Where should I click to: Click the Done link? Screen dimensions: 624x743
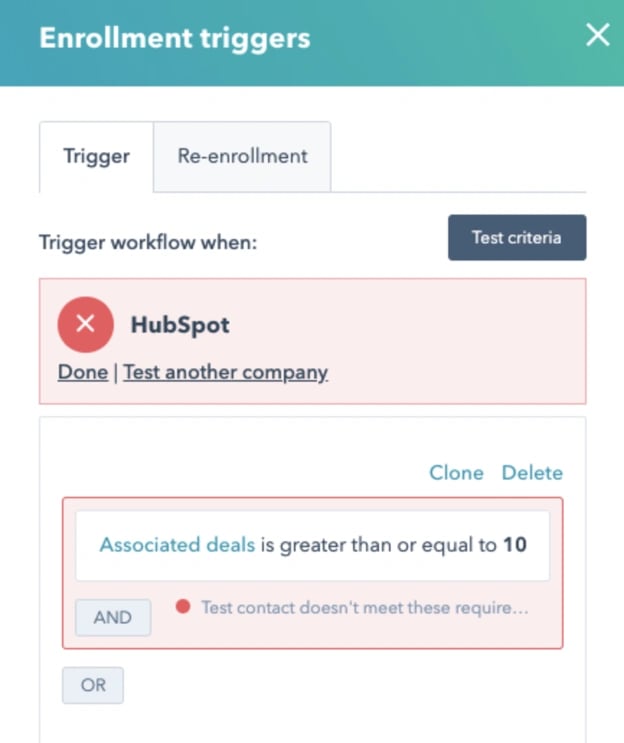coord(83,372)
